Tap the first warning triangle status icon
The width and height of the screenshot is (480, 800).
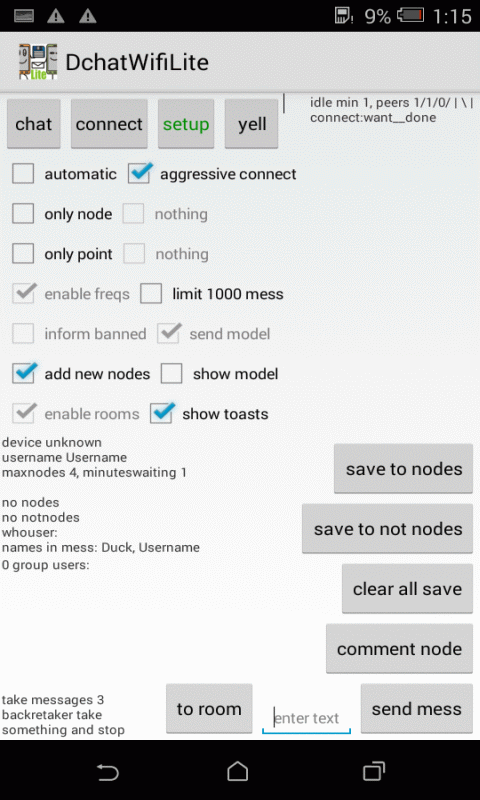[55, 16]
